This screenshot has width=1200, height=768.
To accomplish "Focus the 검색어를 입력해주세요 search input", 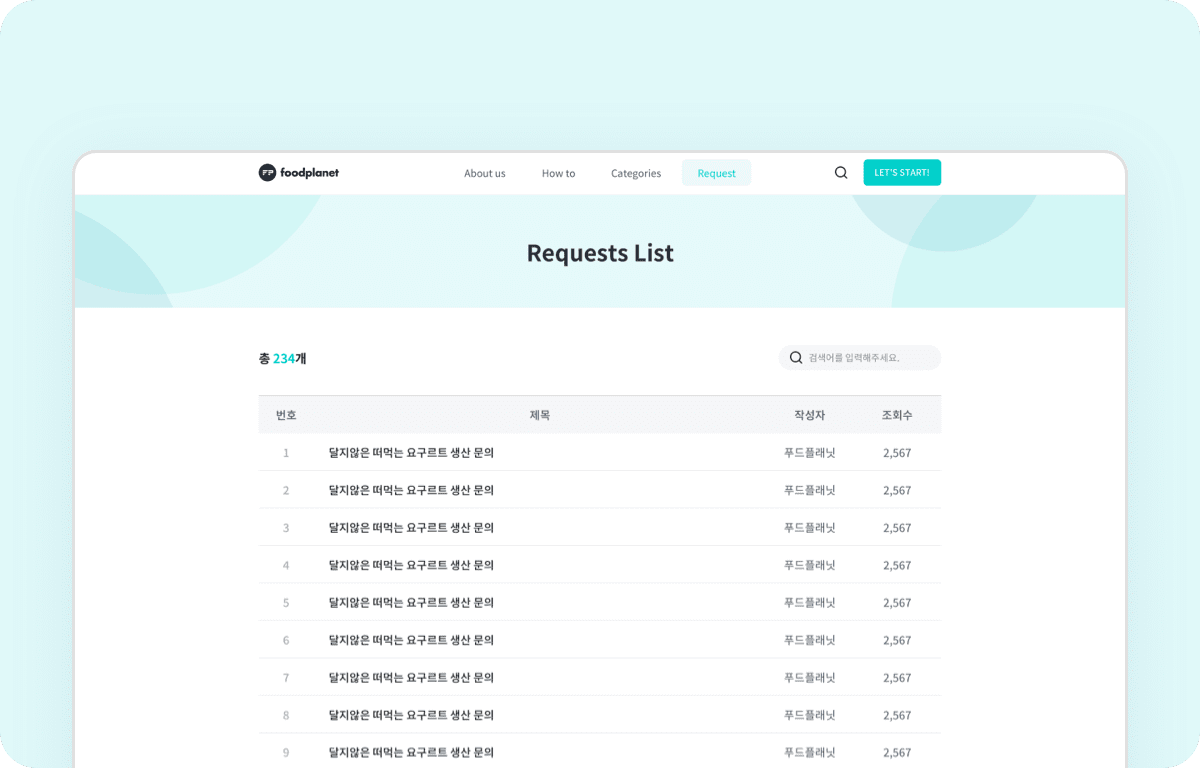I will pos(870,358).
